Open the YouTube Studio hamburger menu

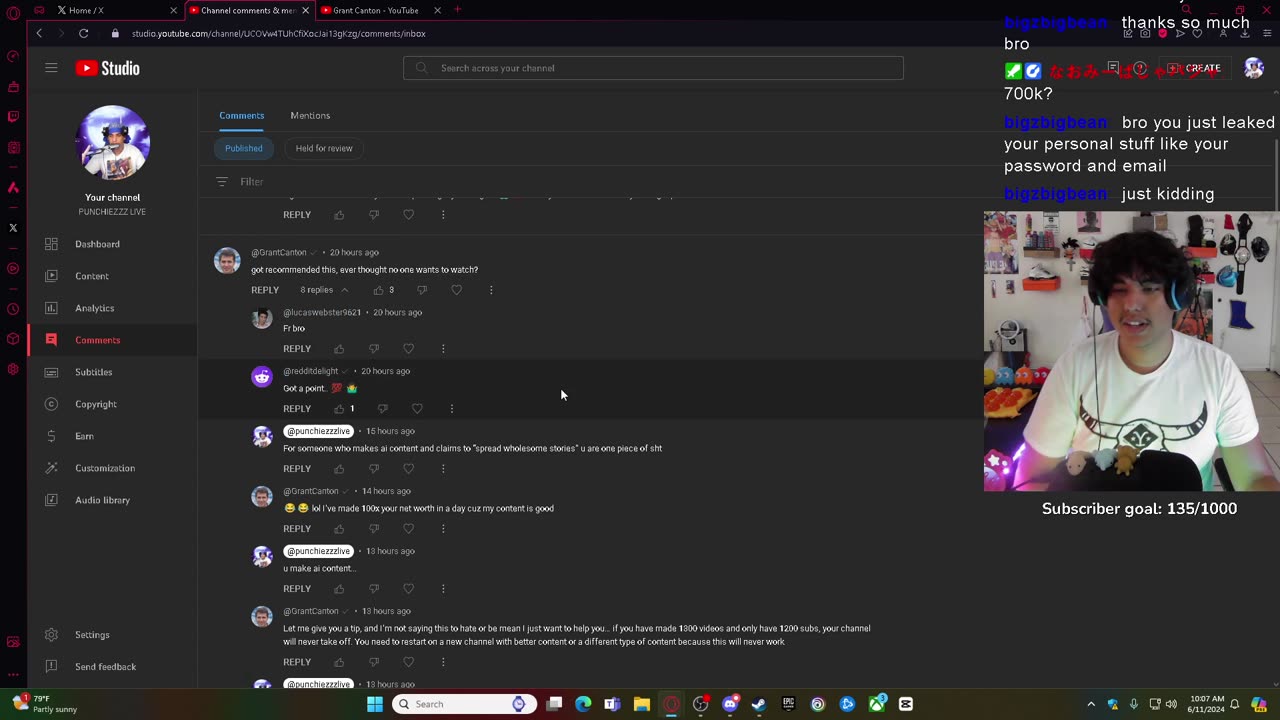coord(51,68)
